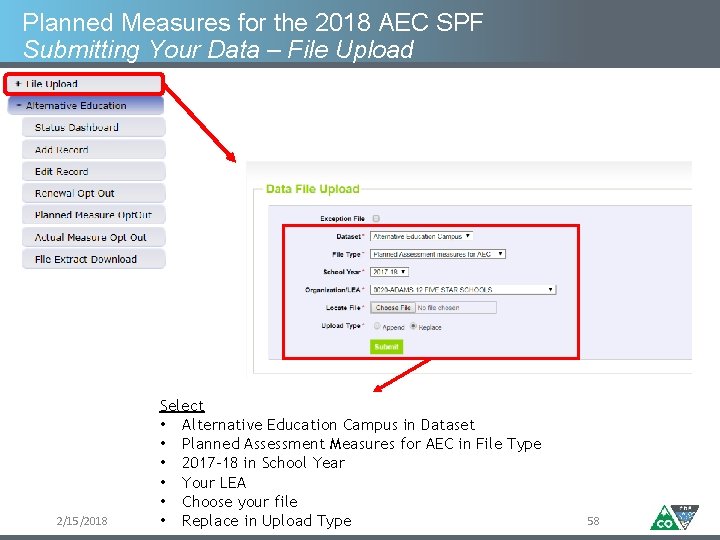
Task: Select Actual Measure Opt Out item
Action: [93, 238]
